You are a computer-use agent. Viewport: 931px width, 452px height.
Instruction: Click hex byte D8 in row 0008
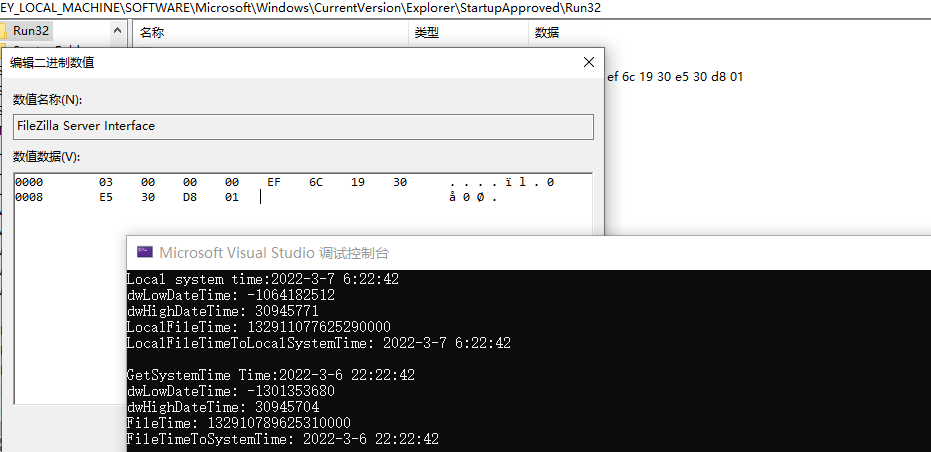click(x=189, y=197)
